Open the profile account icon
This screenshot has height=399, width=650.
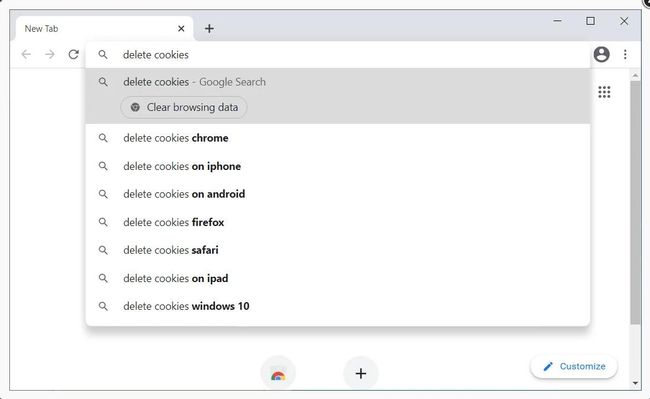tap(601, 54)
